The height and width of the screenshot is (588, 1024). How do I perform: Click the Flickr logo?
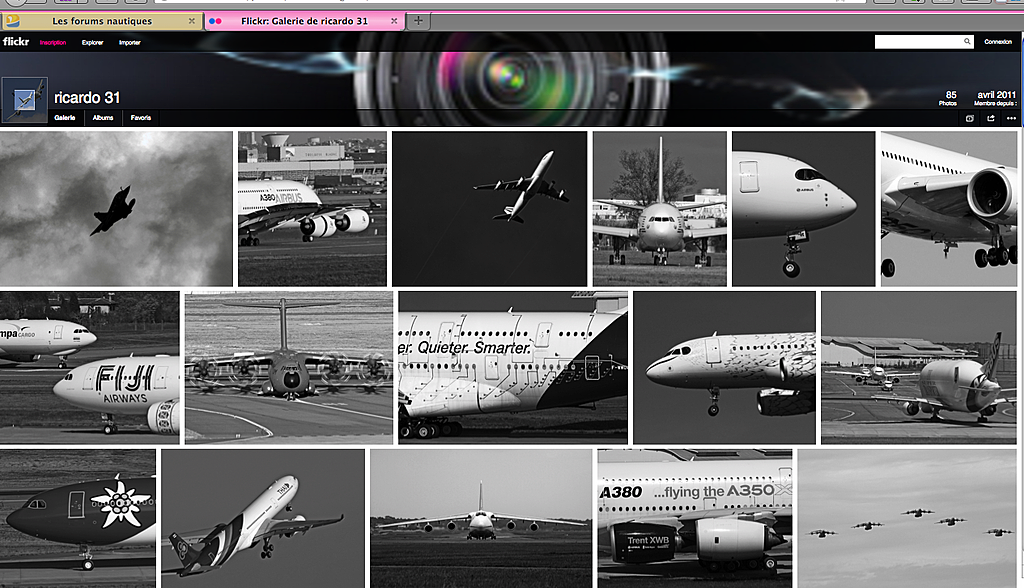[x=16, y=42]
